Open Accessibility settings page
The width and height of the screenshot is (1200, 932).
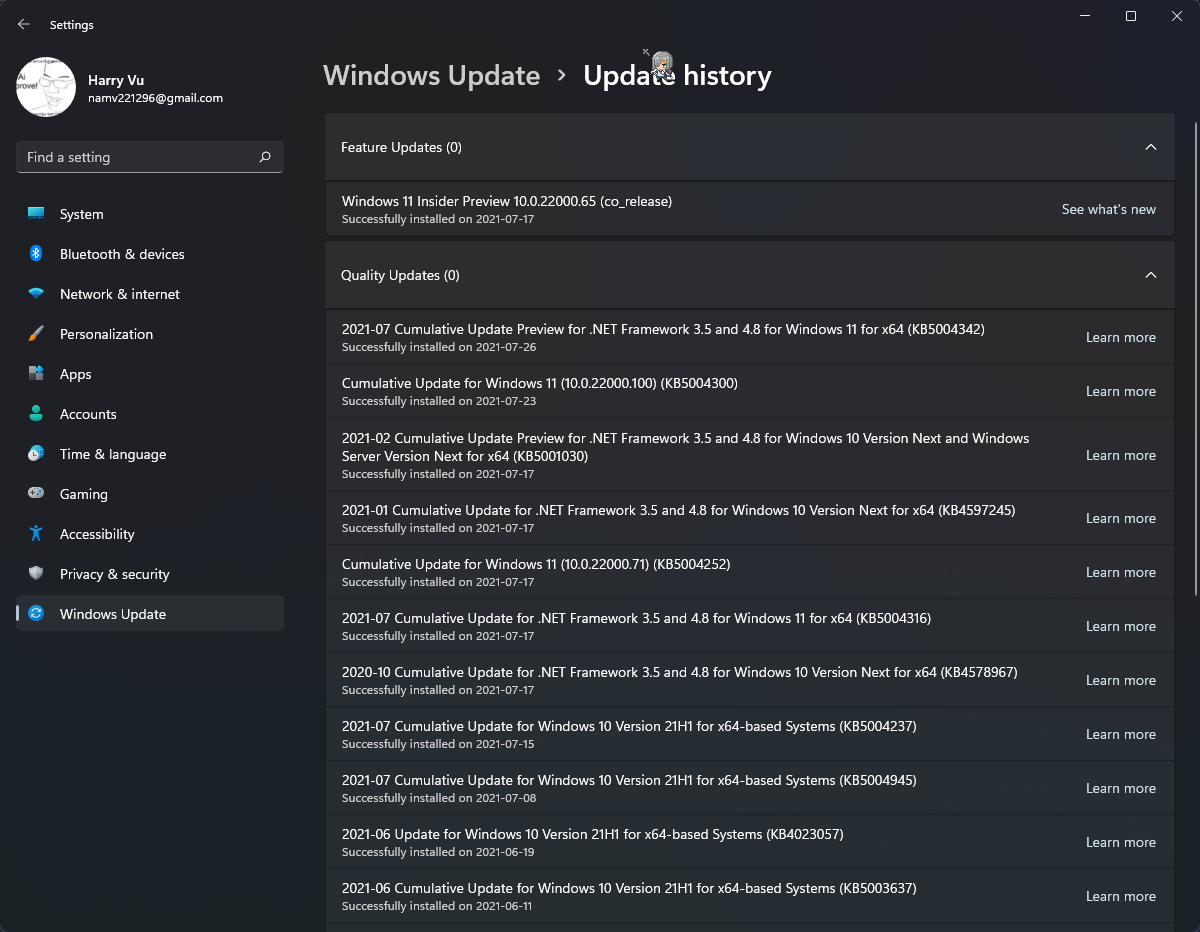[x=150, y=534]
